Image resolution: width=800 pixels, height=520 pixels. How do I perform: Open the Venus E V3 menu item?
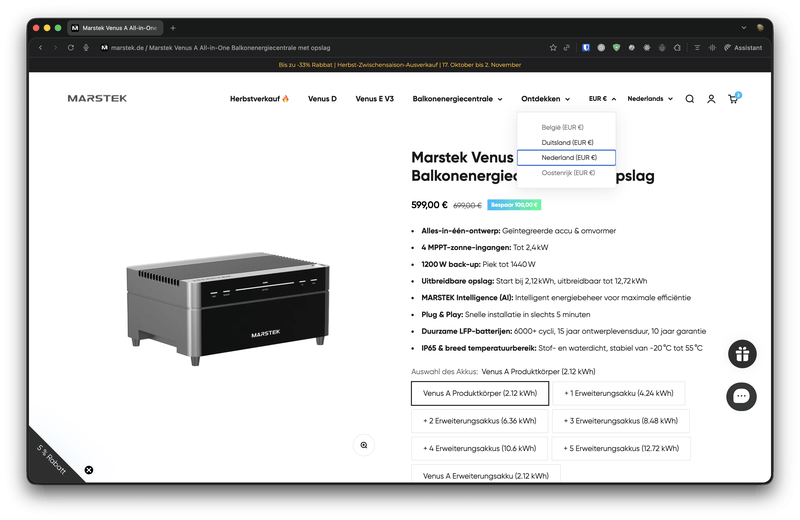pyautogui.click(x=374, y=98)
